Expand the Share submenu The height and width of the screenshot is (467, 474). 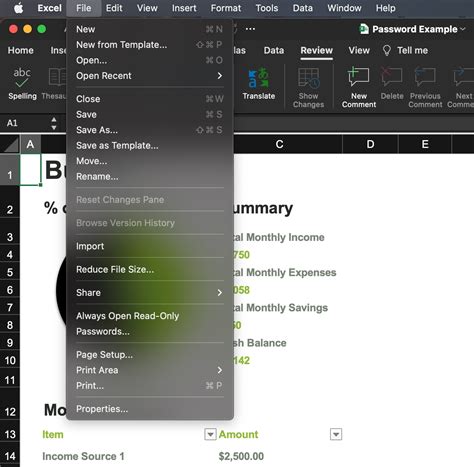tap(220, 293)
